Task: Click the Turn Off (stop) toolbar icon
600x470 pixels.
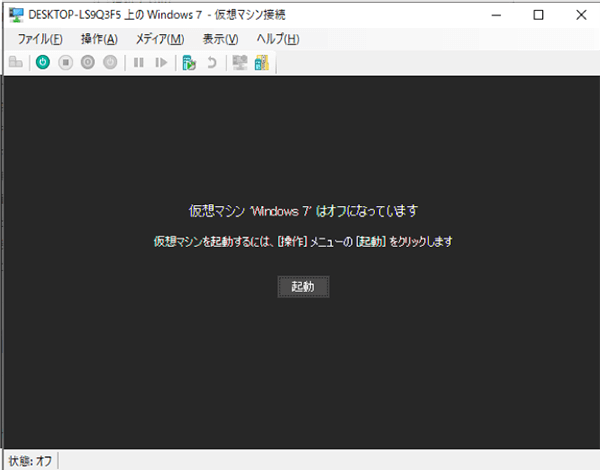Action: [x=65, y=62]
